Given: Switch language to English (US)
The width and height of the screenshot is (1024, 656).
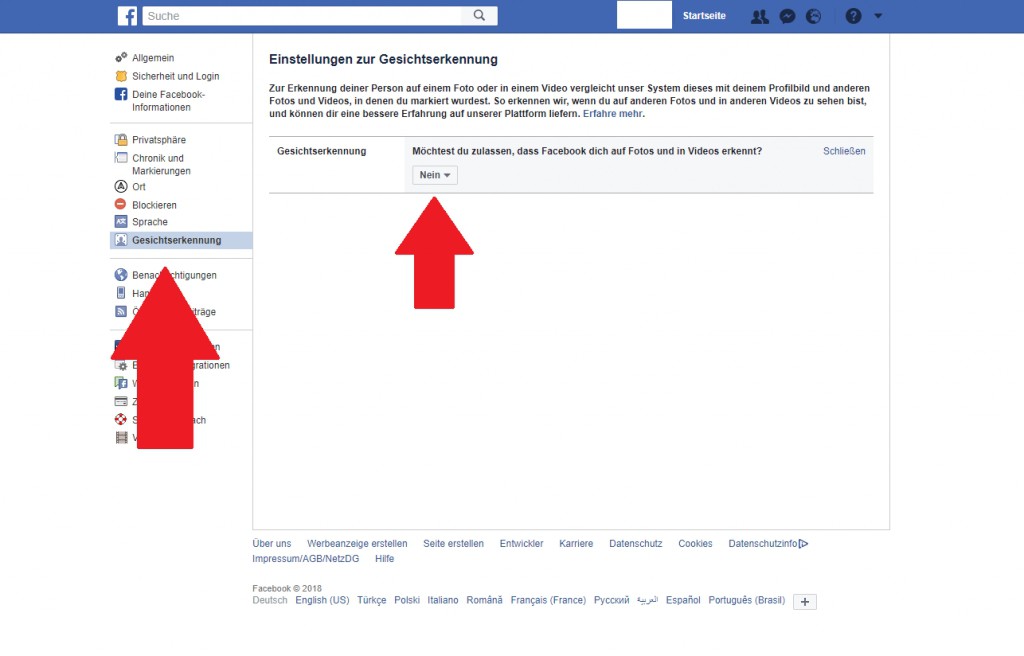Looking at the screenshot, I should [x=322, y=600].
